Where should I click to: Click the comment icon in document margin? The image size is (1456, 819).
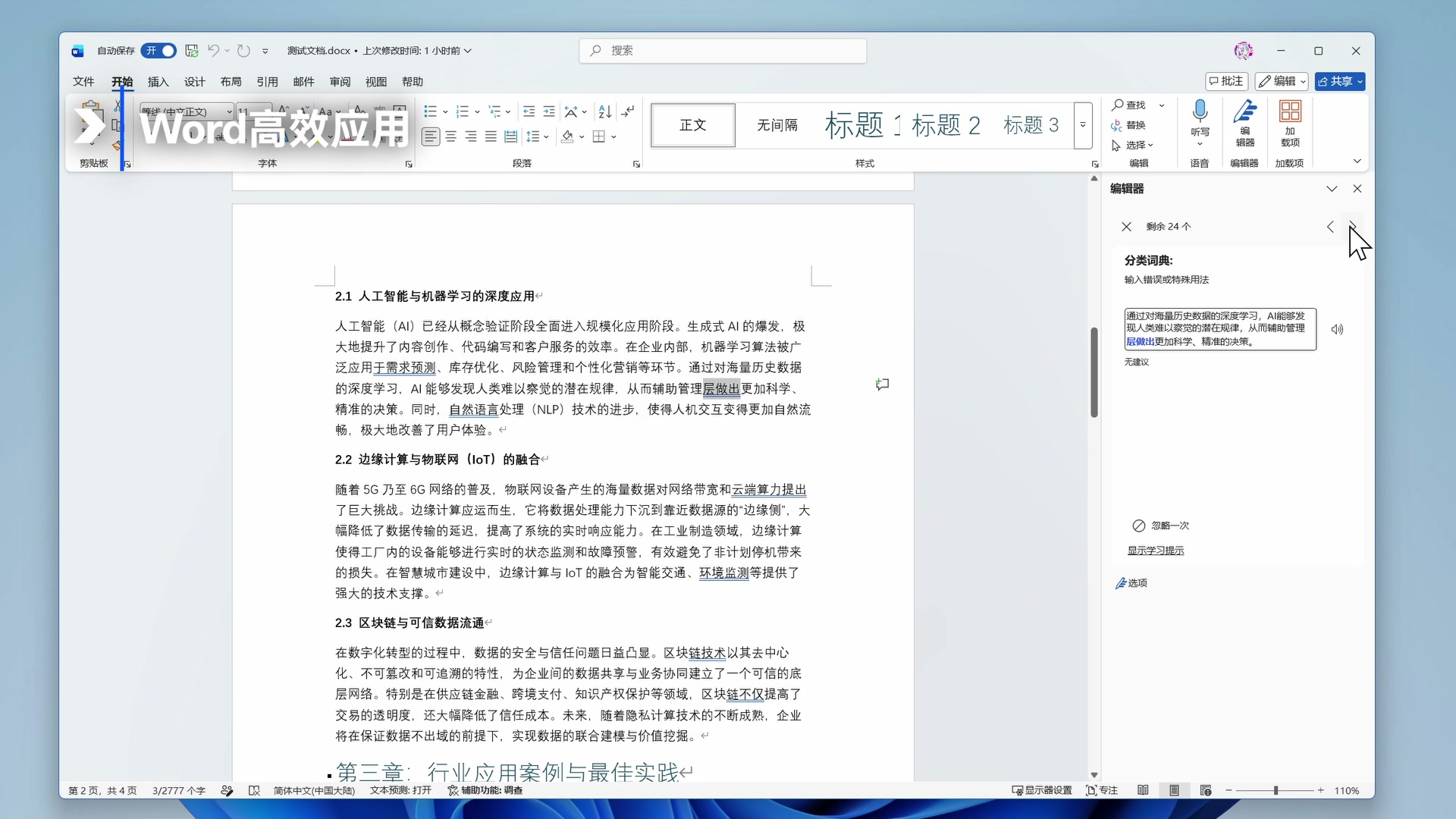click(x=882, y=384)
